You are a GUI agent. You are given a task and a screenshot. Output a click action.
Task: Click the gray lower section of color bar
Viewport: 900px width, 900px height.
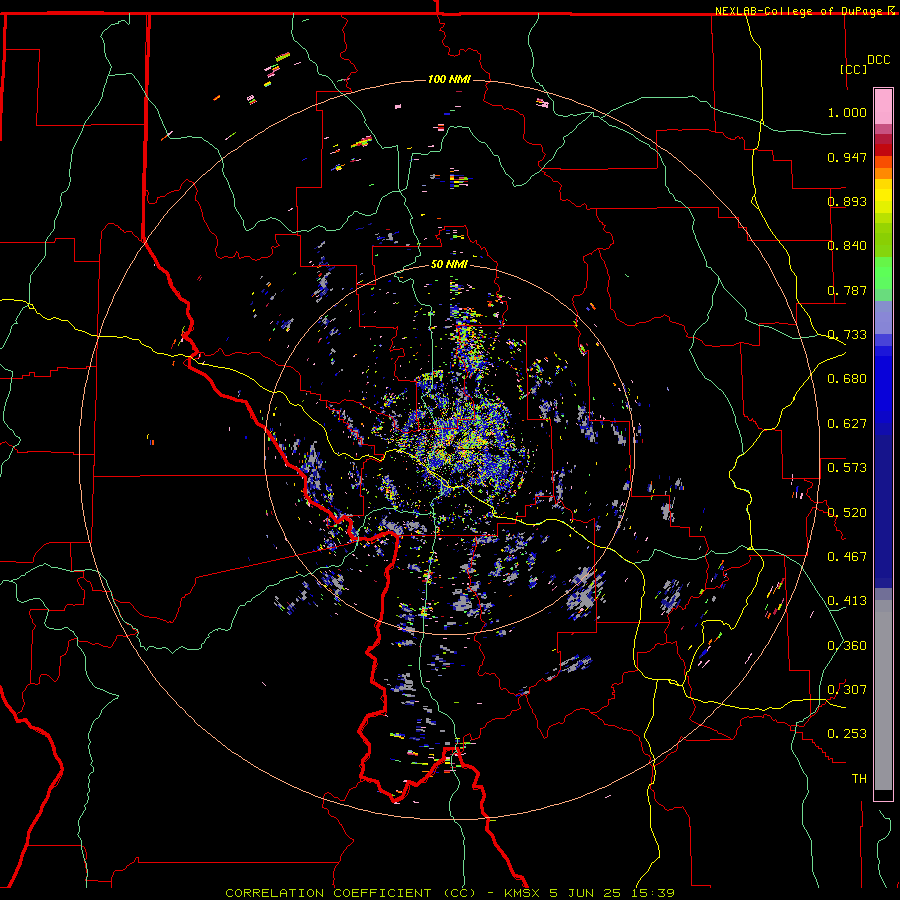click(x=883, y=695)
